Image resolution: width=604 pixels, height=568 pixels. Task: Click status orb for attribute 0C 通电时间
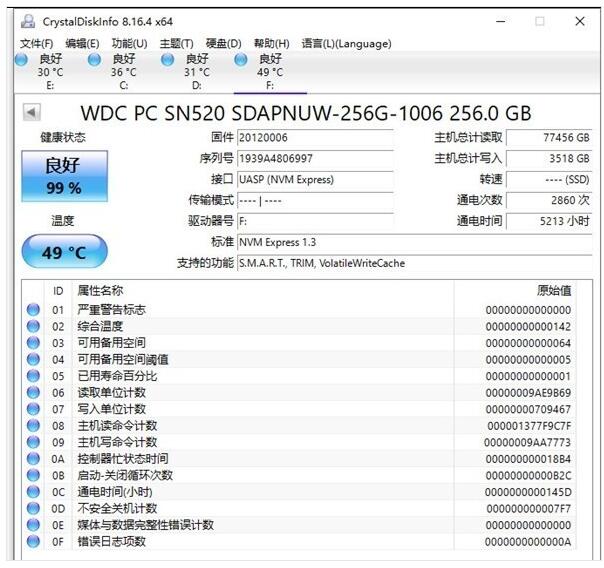pyautogui.click(x=34, y=492)
